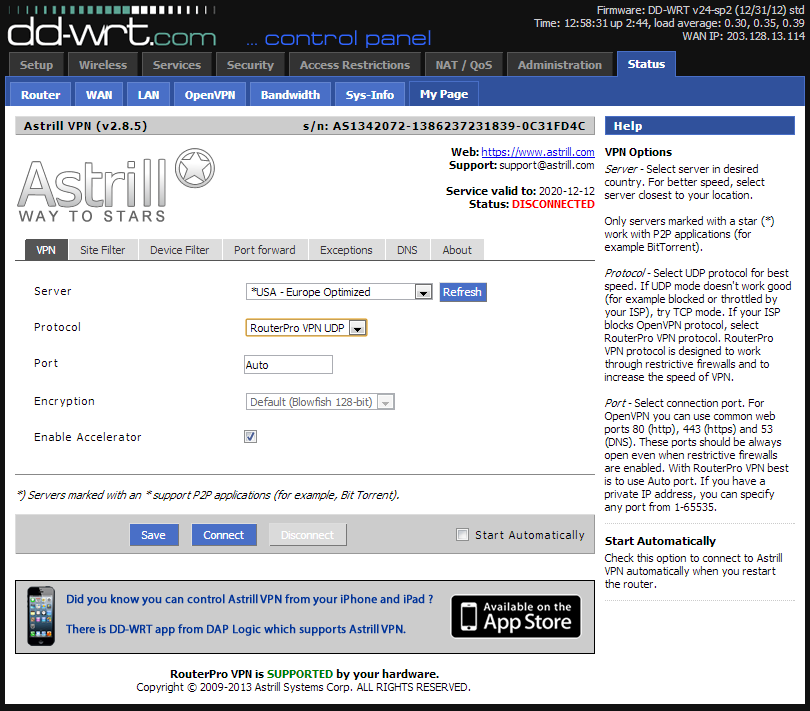Open the Sys-Info sub-tab
Screen dimensions: 810x711
(370, 95)
